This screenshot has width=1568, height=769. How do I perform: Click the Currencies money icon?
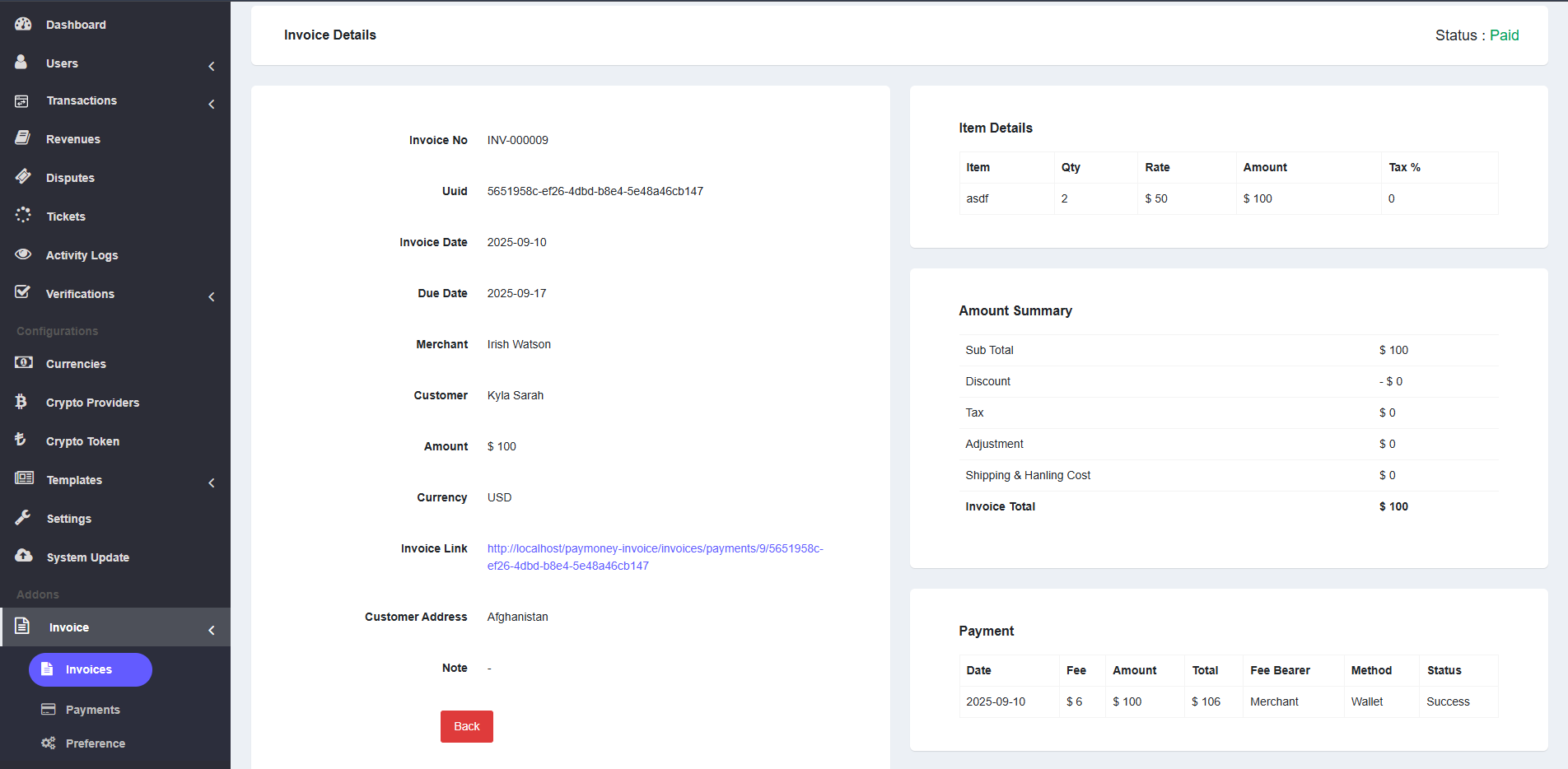[x=23, y=362]
